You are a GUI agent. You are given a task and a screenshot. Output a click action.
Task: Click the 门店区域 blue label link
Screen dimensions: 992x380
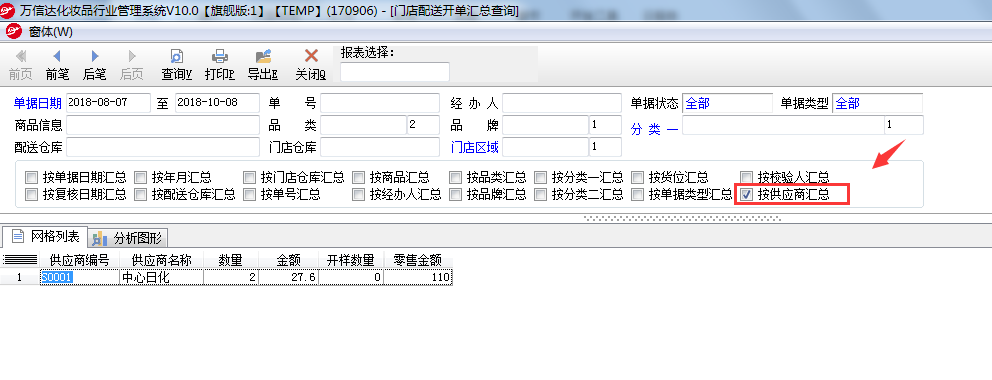point(474,148)
